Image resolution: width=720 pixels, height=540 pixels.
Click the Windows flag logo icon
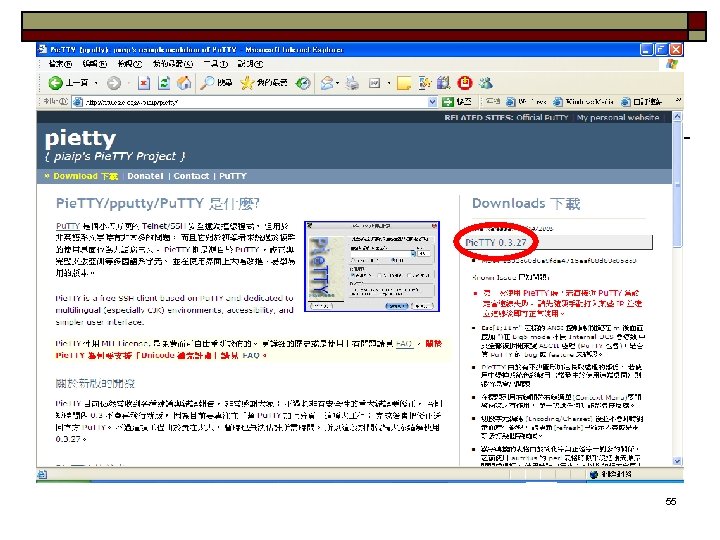coord(672,64)
